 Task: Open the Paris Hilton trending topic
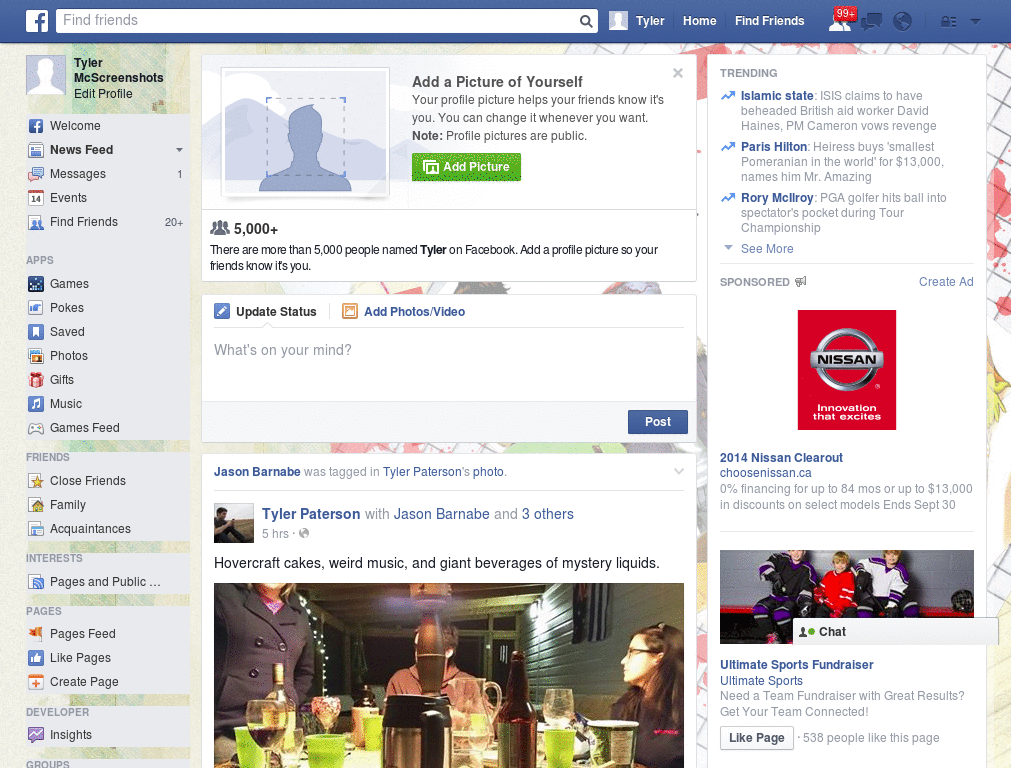pos(774,147)
